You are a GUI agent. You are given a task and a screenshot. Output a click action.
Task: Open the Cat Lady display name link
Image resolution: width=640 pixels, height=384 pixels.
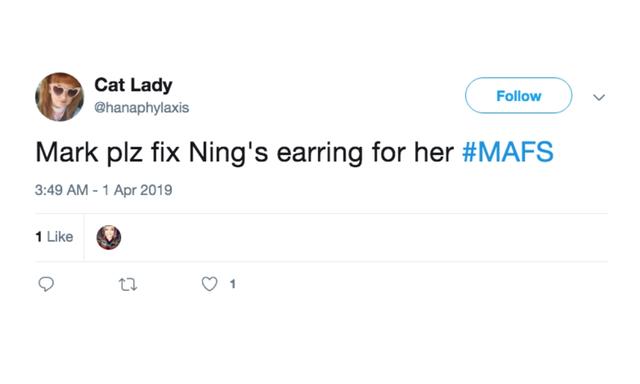pos(133,85)
